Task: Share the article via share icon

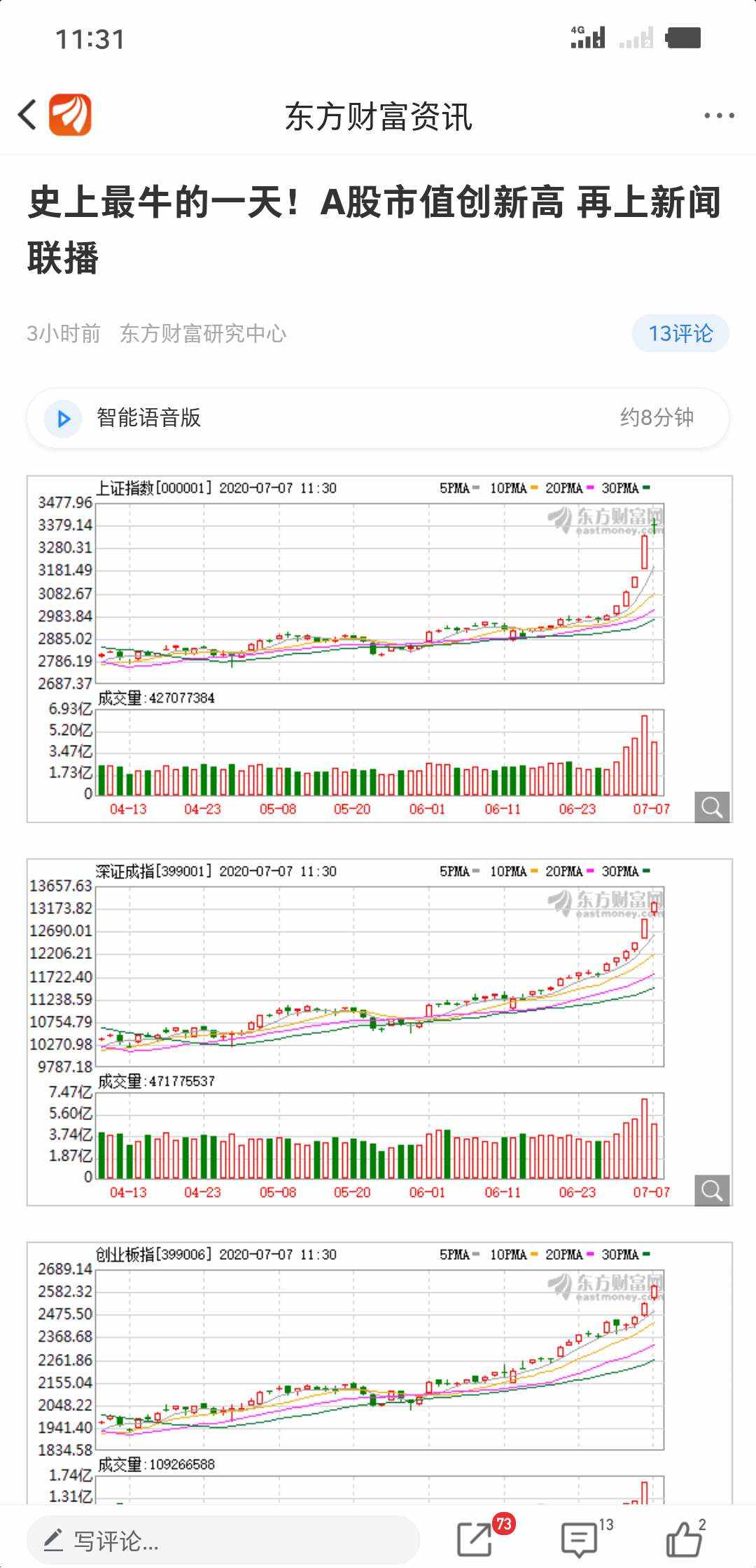Action: coord(475,1539)
